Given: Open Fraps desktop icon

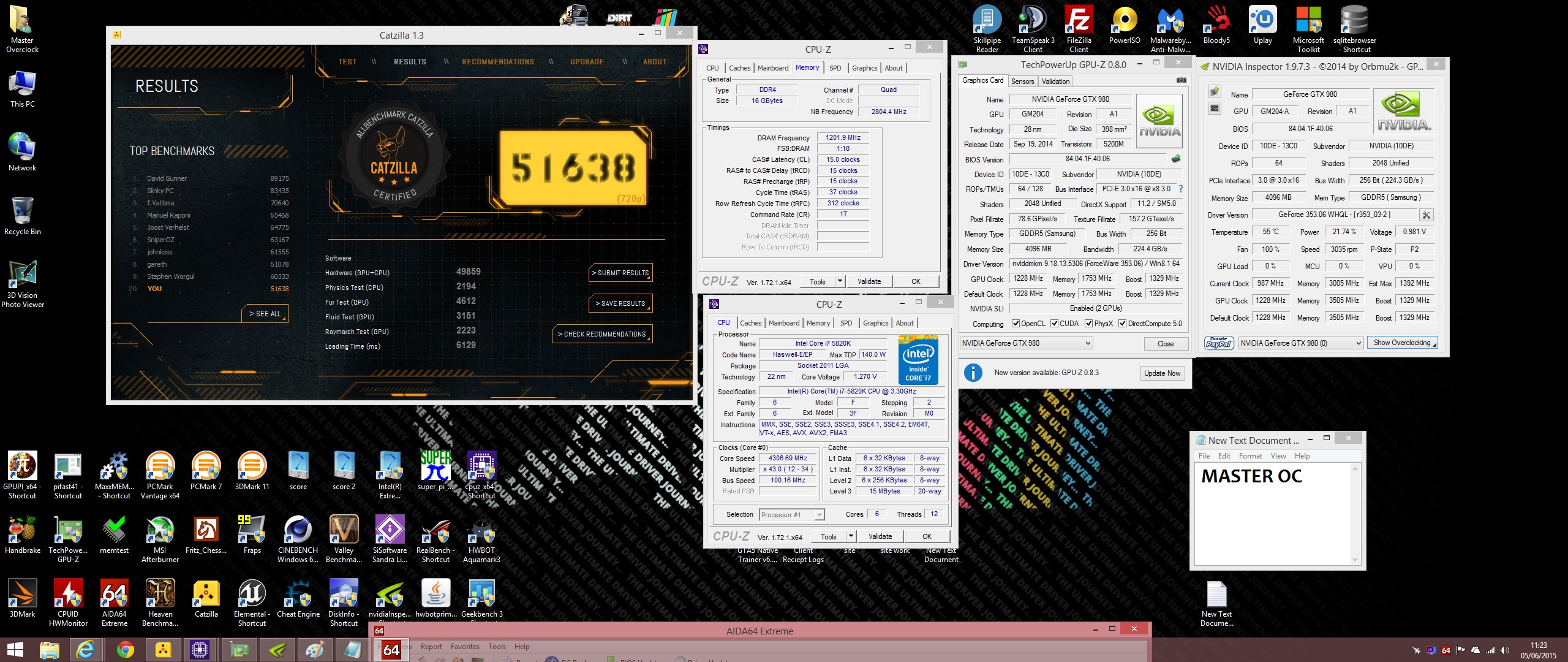Looking at the screenshot, I should point(252,533).
